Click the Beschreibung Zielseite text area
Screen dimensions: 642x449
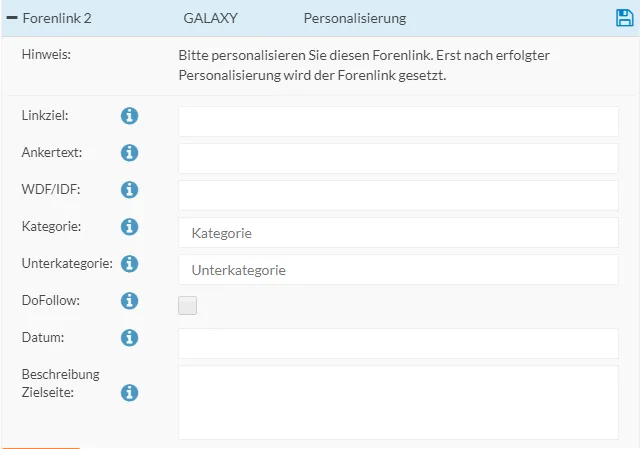tap(398, 402)
